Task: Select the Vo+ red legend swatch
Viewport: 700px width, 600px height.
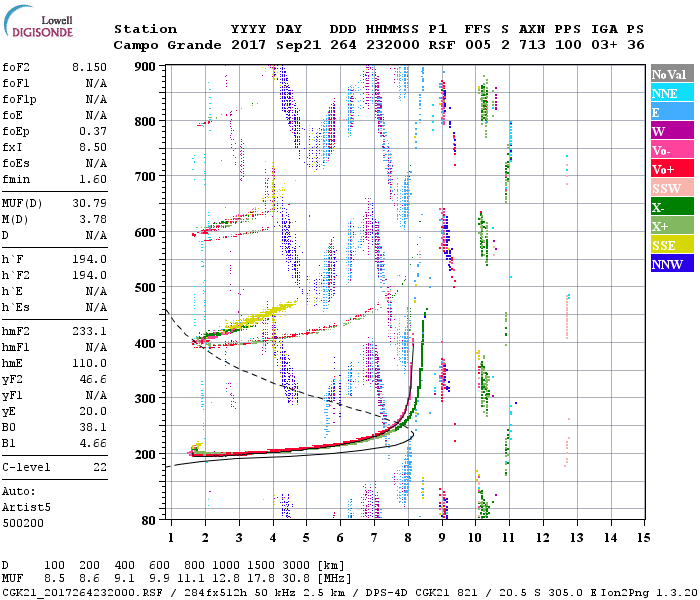Action: (x=672, y=169)
